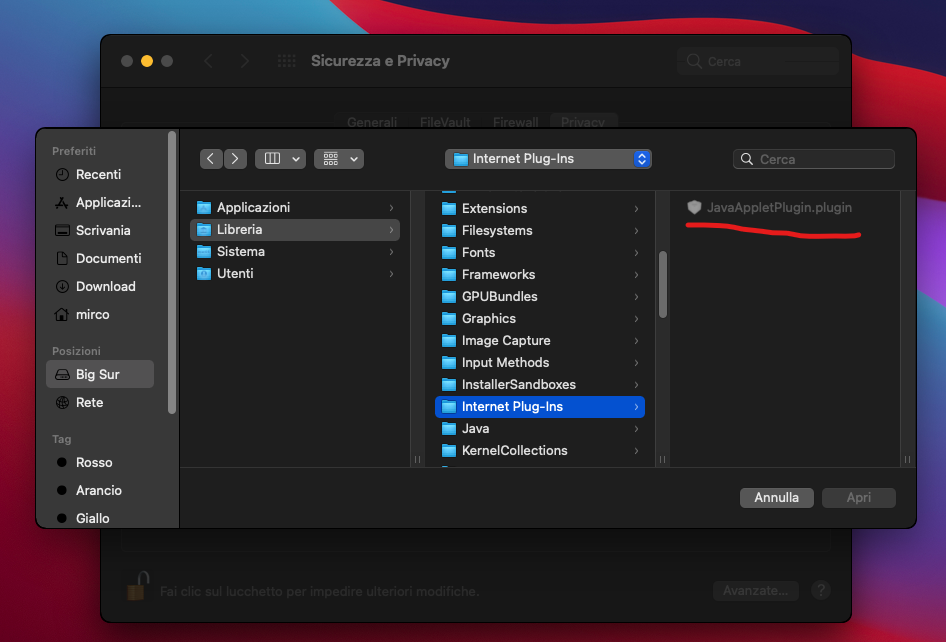Select the KernelCollections folder
This screenshot has width=946, height=642.
click(540, 451)
